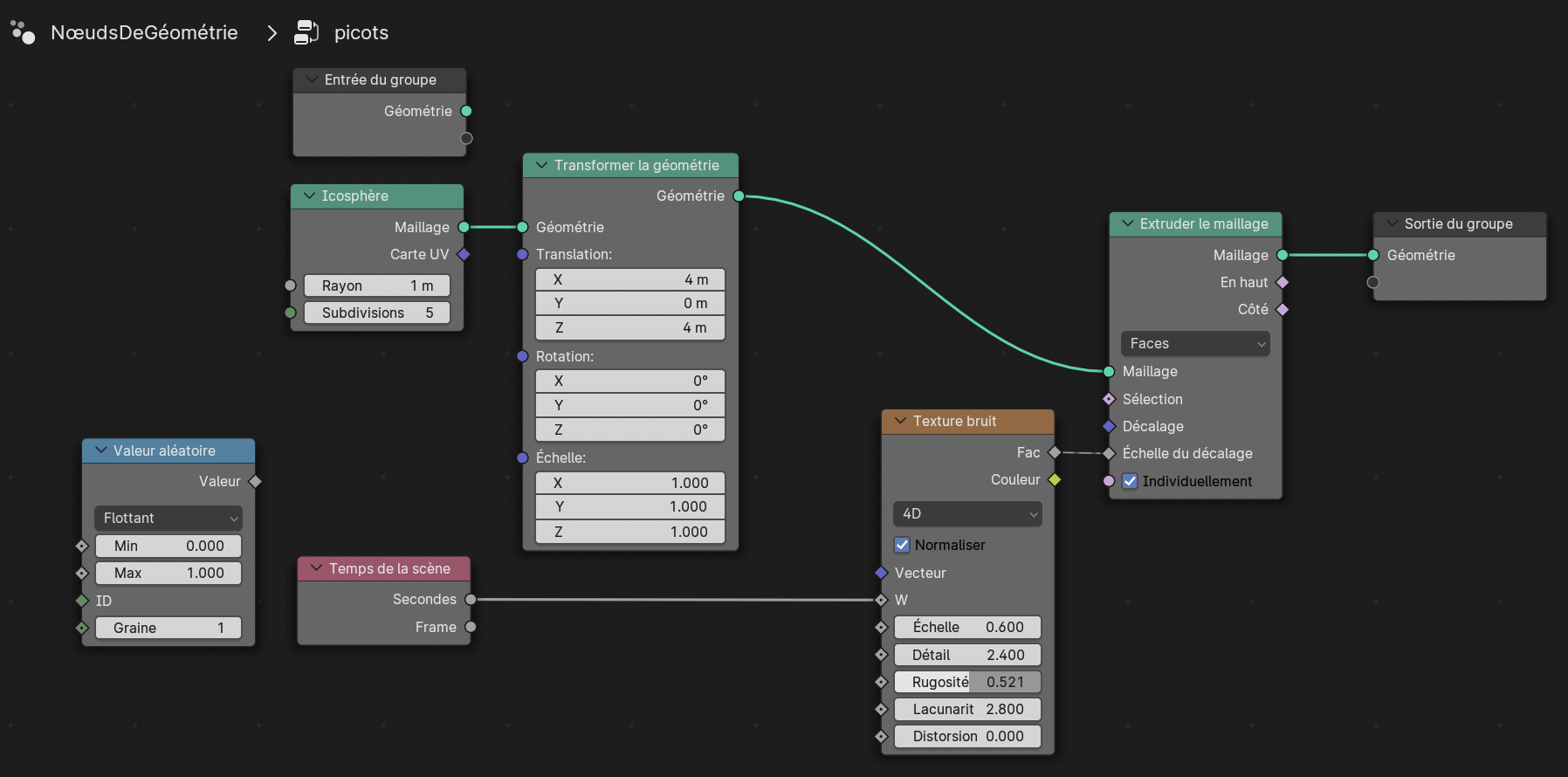
Task: Collapse the Icosphère node
Action: [309, 196]
